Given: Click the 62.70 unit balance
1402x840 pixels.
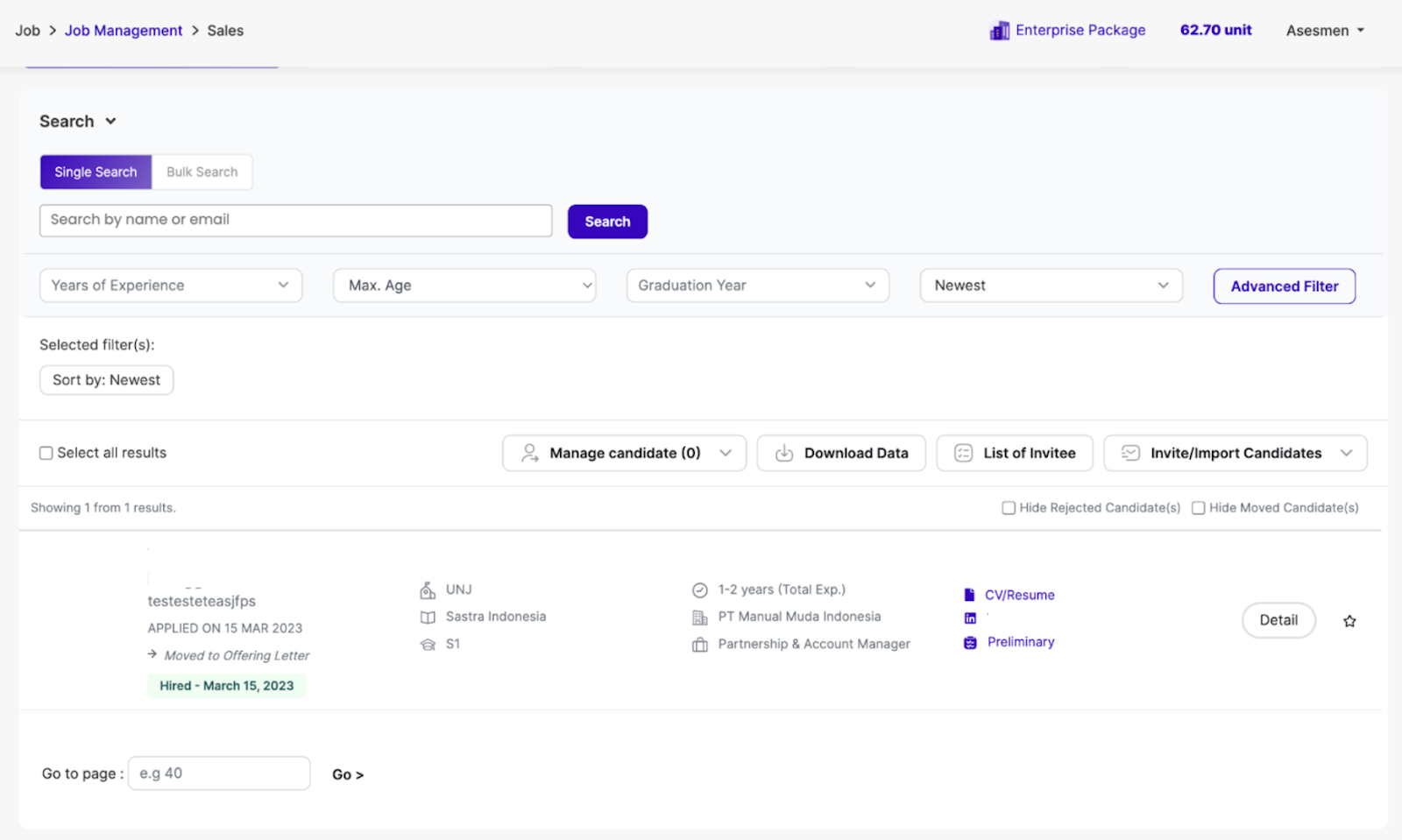Looking at the screenshot, I should [x=1215, y=30].
